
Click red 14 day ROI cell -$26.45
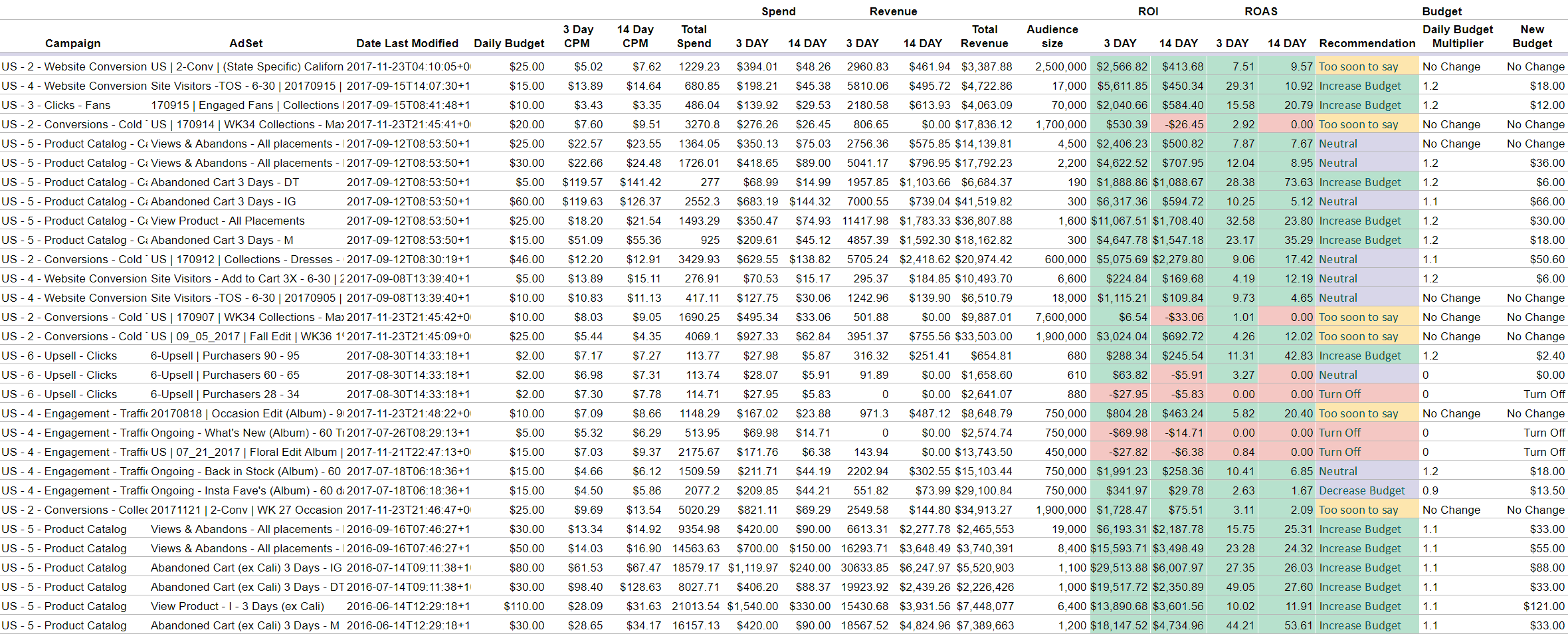(x=1179, y=124)
